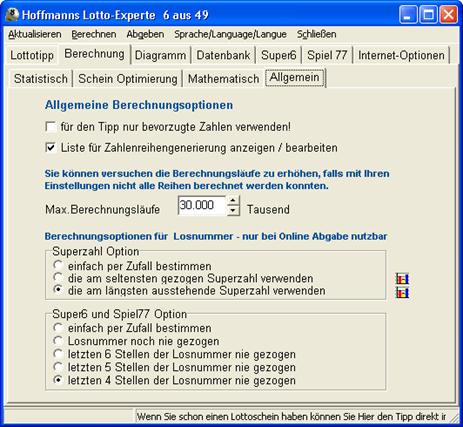The image size is (463, 427).
Task: Decrease Max.Berechnungsläufe with down arrow
Action: tap(233, 210)
